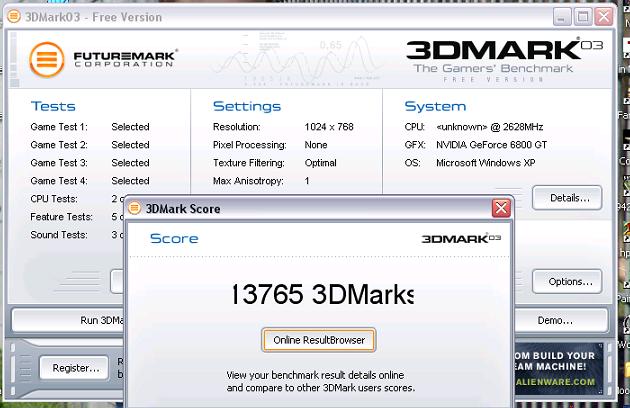Click the Futuremark orange logo icon
Viewport: 630px width, 408px height.
[47, 59]
